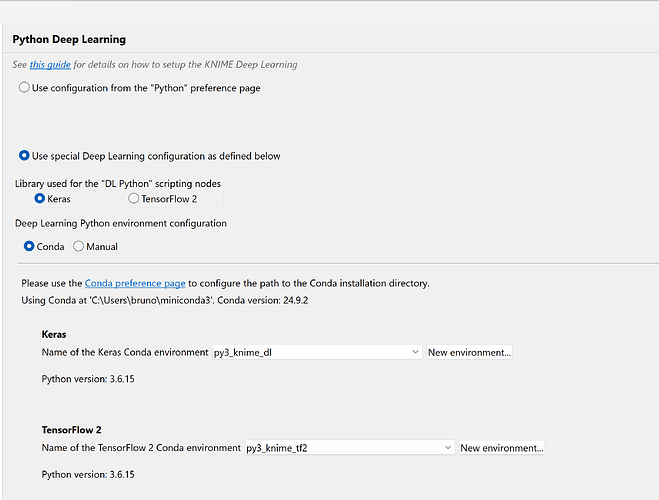Click the 'Using Conda at' status text
This screenshot has width=659, height=500.
click(165, 300)
